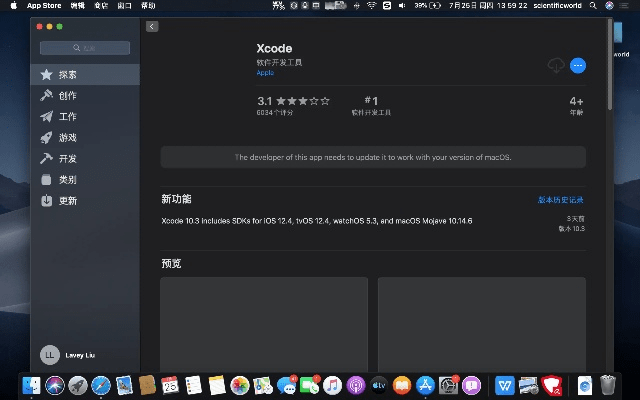Select the Xcode 10.3 release notes text

(x=317, y=221)
